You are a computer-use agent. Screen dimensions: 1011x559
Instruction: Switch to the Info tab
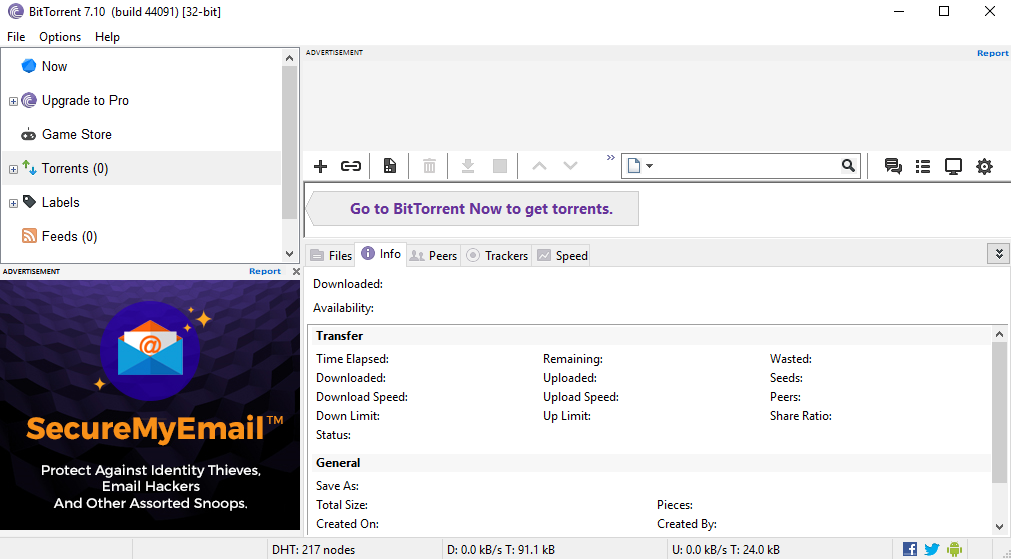click(381, 254)
